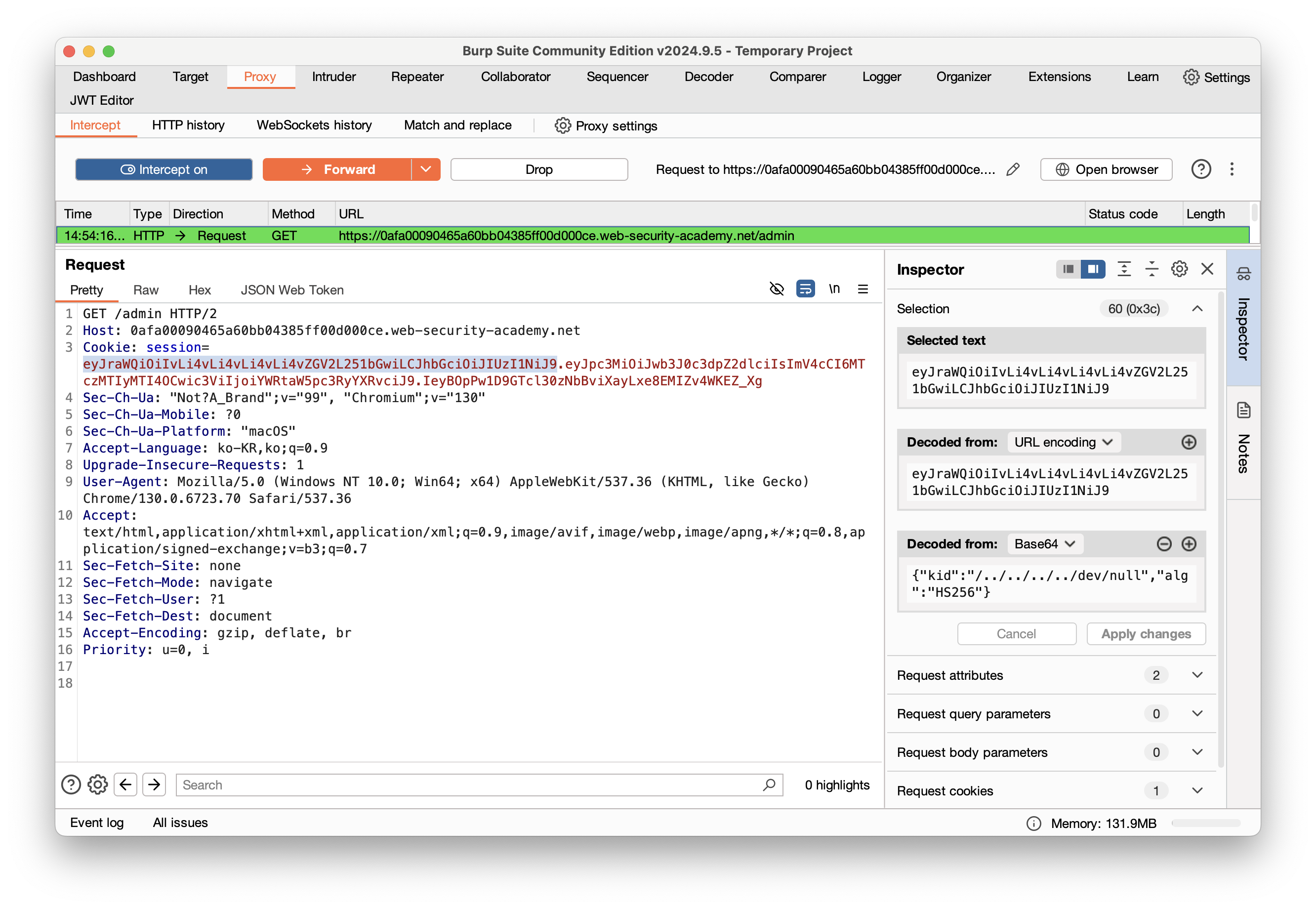Toggle hide non-printable characters eye icon
Image resolution: width=1316 pixels, height=909 pixels.
776,289
